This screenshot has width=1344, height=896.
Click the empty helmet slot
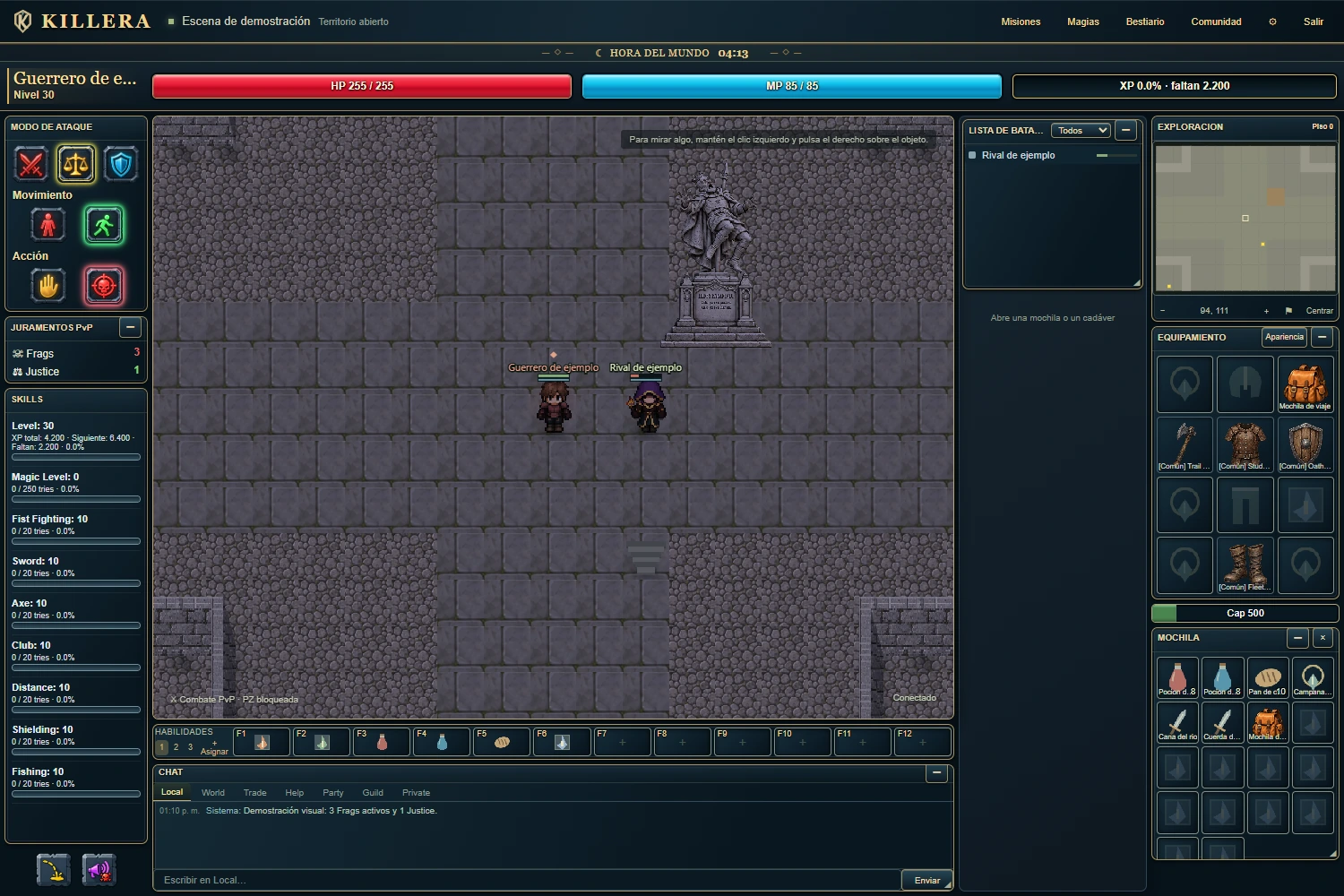click(x=1245, y=384)
